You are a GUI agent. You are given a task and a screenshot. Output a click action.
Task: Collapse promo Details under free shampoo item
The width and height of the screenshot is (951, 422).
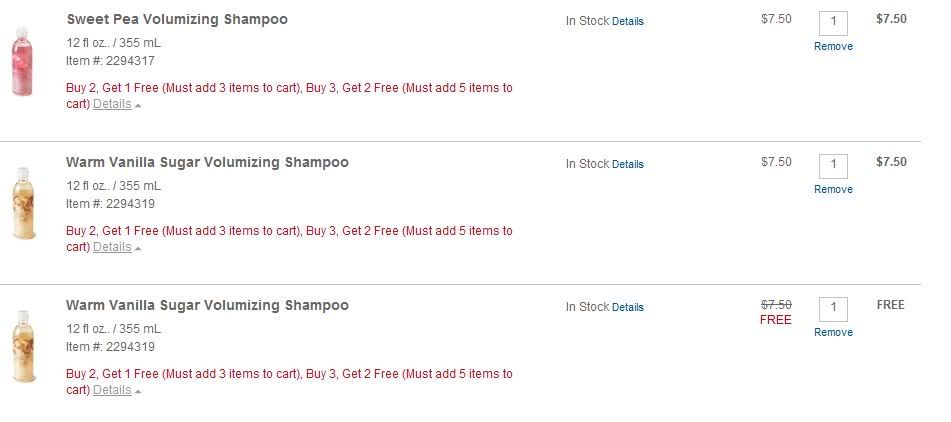(112, 390)
